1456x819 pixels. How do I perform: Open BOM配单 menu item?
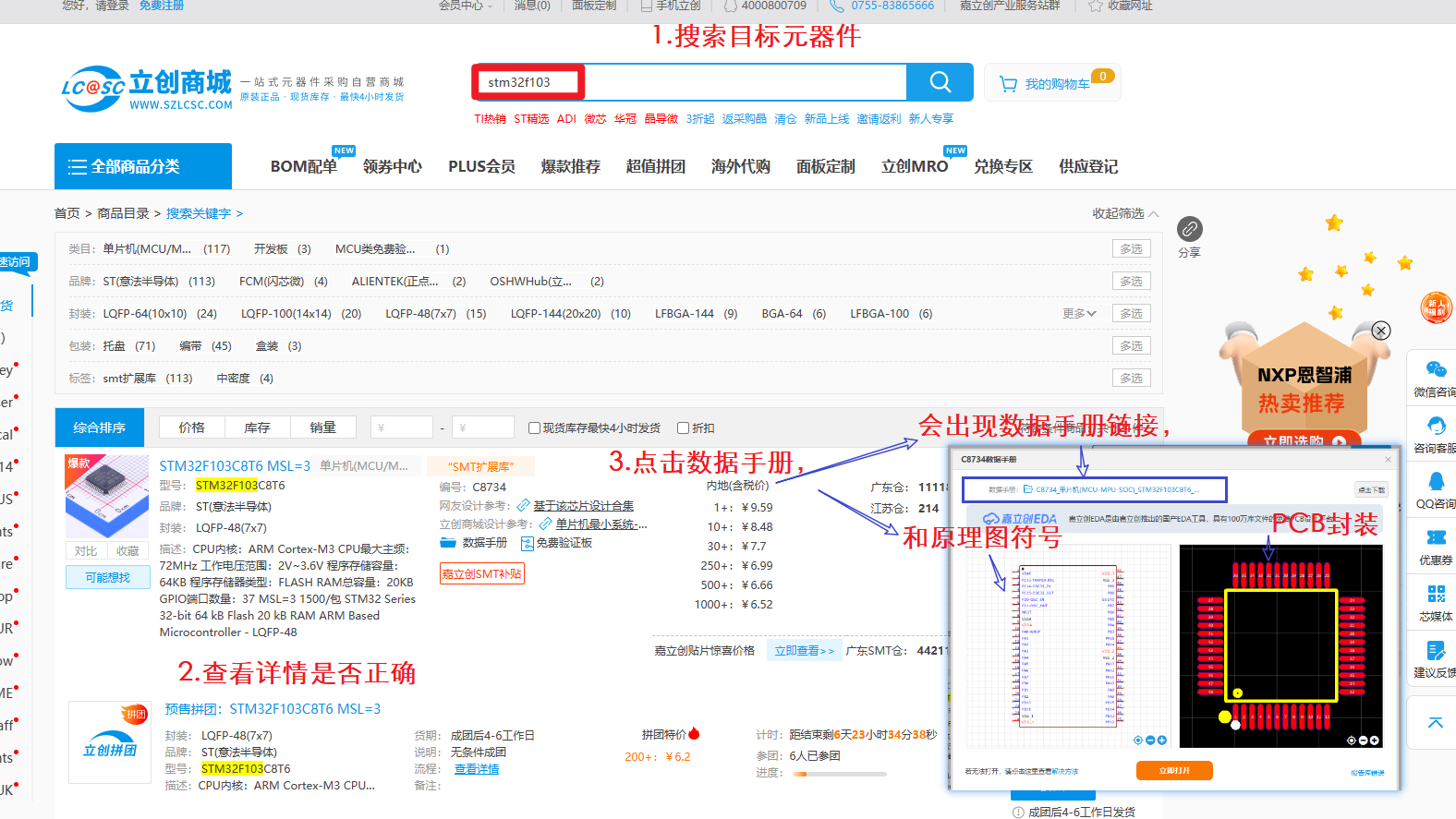(x=303, y=166)
